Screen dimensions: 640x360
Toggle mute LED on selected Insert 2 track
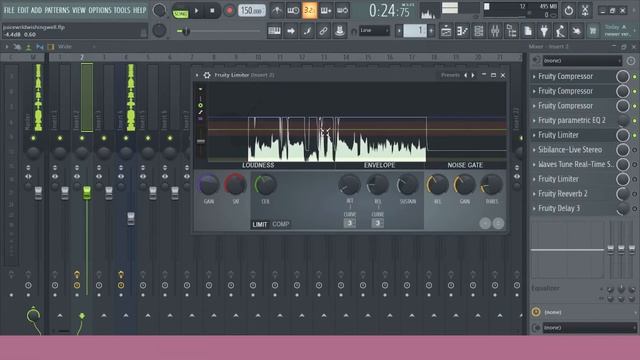[x=82, y=138]
